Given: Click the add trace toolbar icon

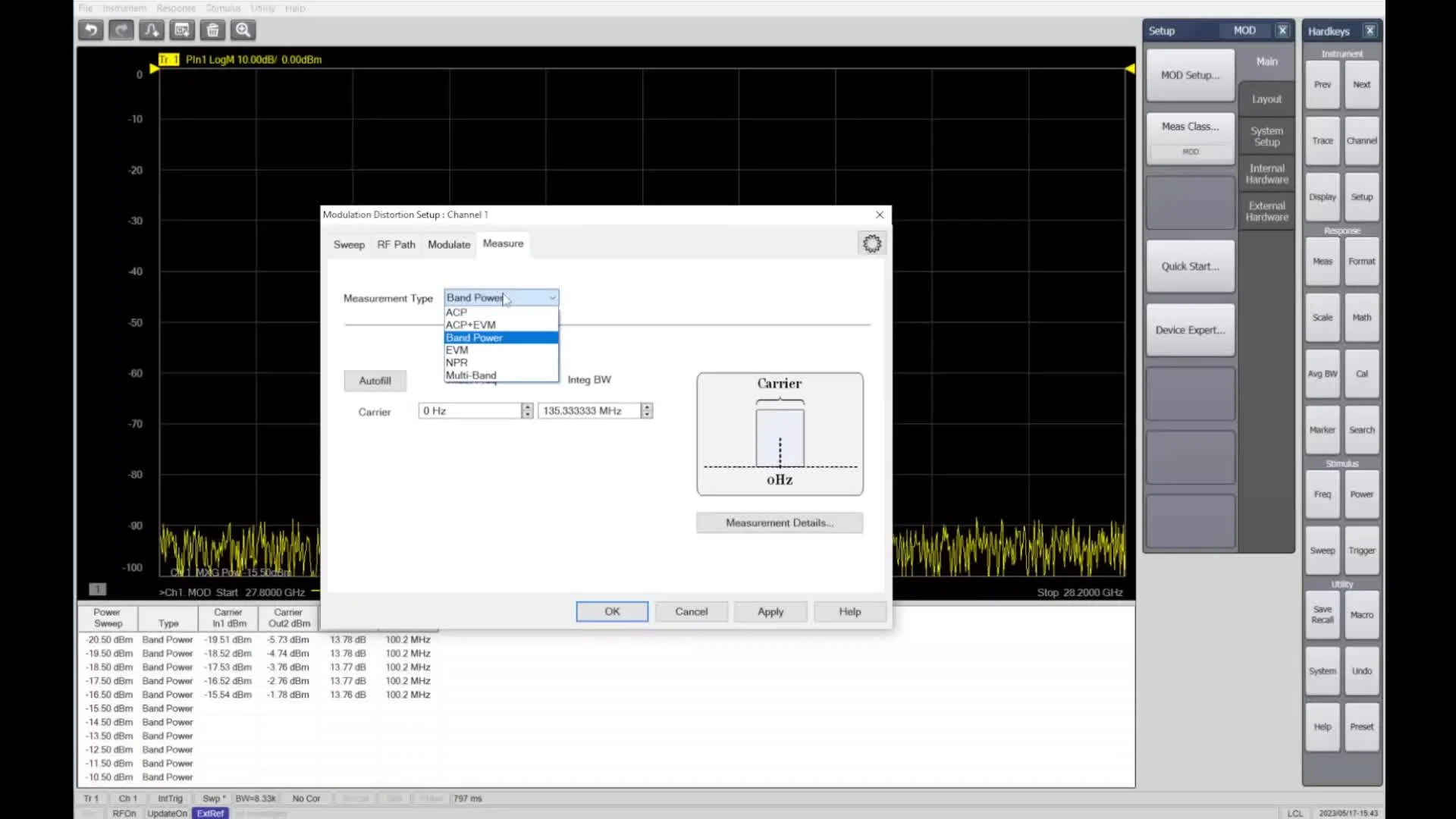Looking at the screenshot, I should [x=152, y=30].
